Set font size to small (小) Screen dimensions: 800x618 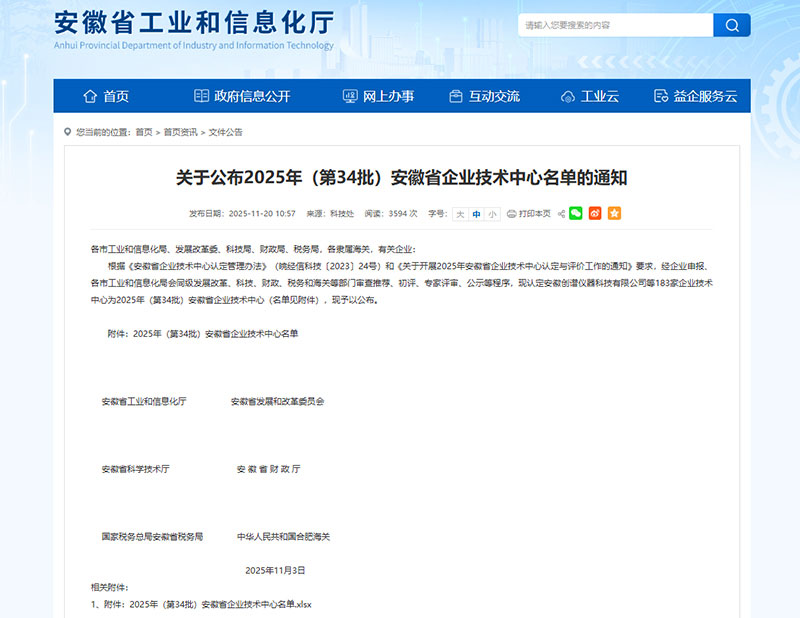[x=492, y=214]
